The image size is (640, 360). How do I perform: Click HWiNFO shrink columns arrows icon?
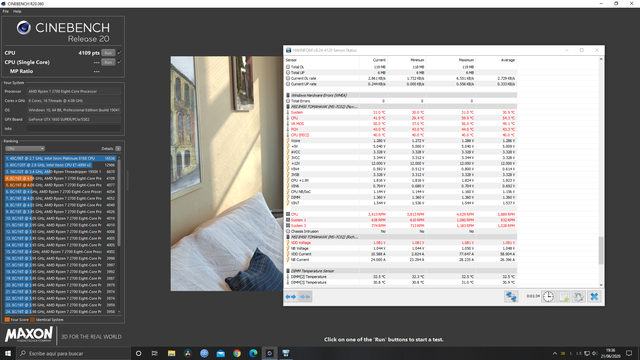(305, 297)
